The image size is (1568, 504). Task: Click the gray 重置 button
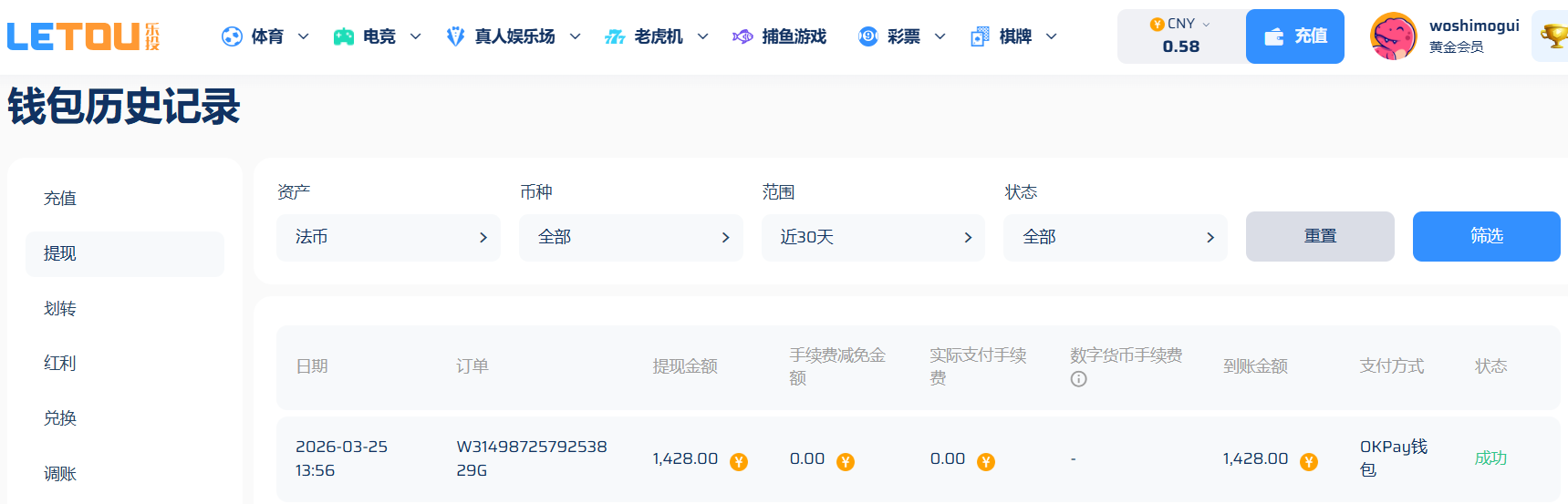(1319, 237)
